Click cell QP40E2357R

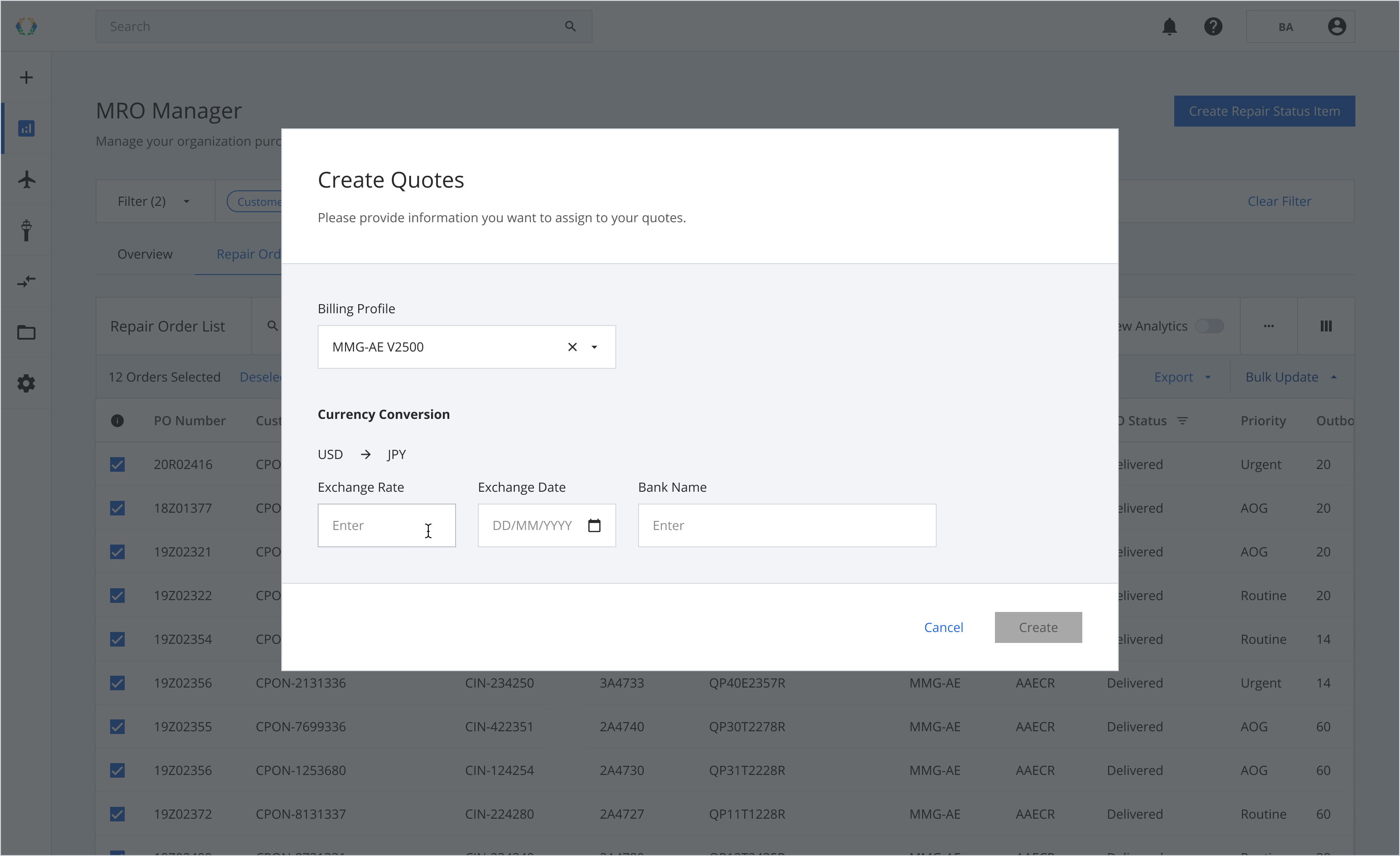pyautogui.click(x=747, y=683)
